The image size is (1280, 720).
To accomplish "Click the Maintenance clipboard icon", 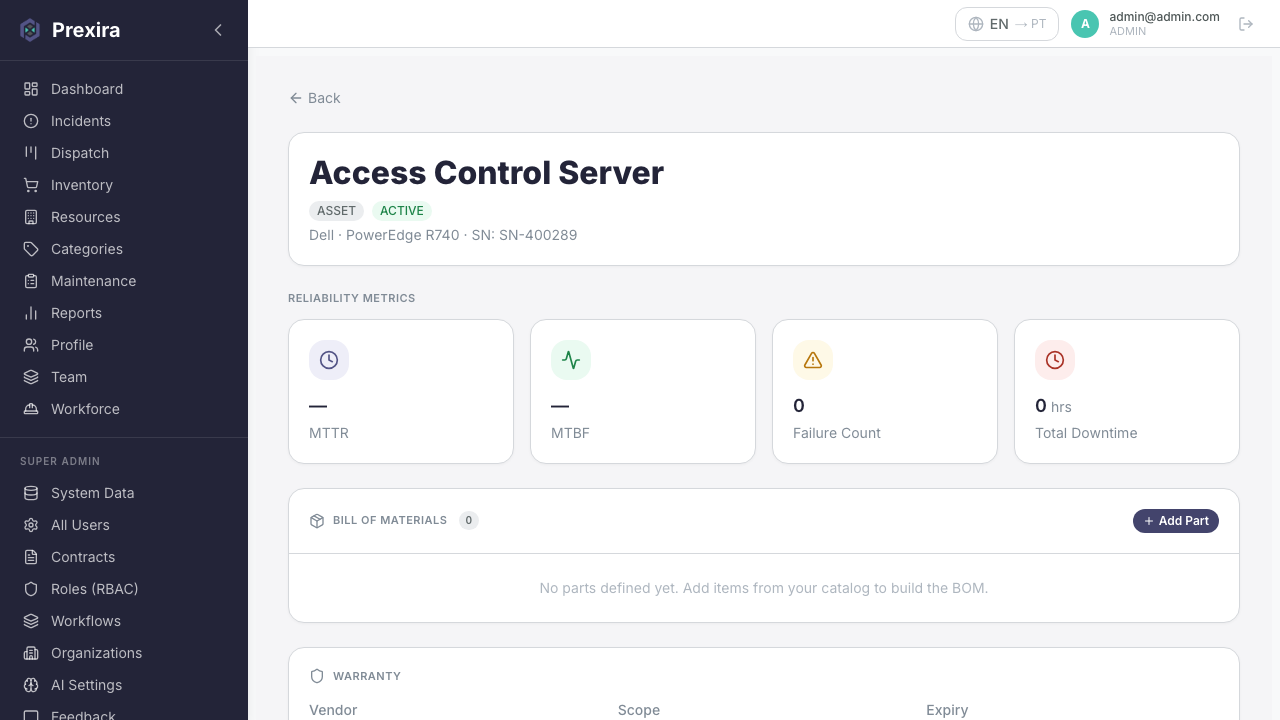I will click(x=31, y=281).
